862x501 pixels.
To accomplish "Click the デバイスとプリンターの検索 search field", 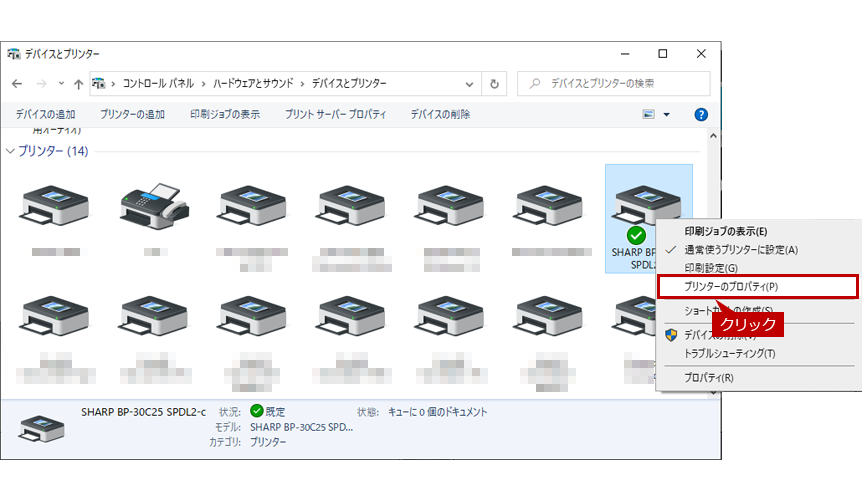I will (x=614, y=84).
